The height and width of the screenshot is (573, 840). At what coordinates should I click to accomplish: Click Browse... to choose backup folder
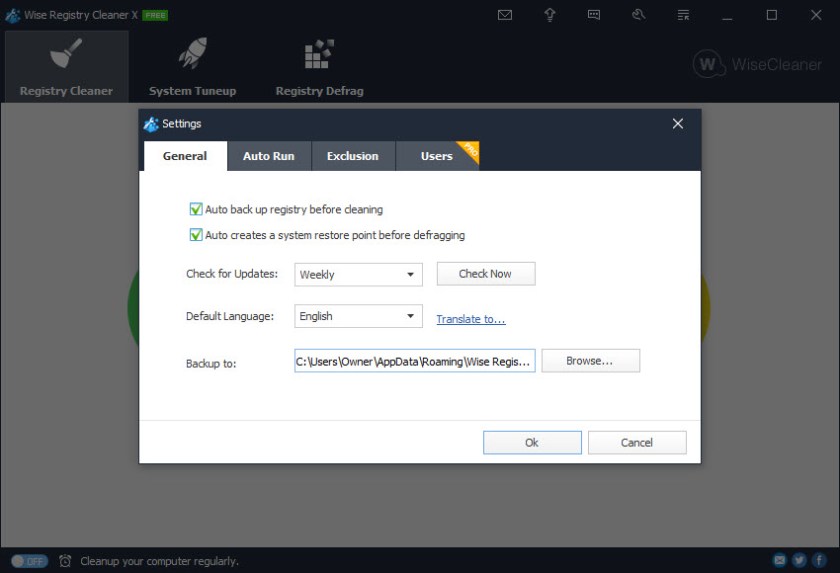(x=590, y=361)
